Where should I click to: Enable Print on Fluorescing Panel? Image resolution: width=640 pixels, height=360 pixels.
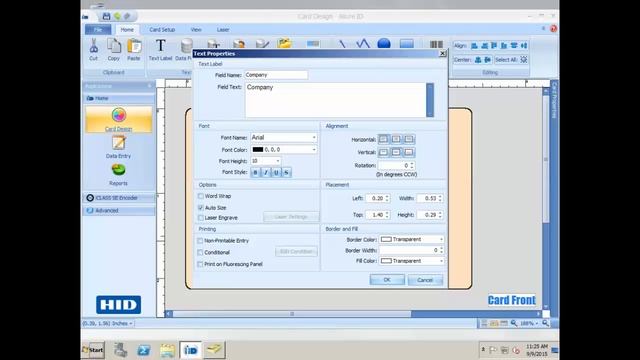[200, 264]
